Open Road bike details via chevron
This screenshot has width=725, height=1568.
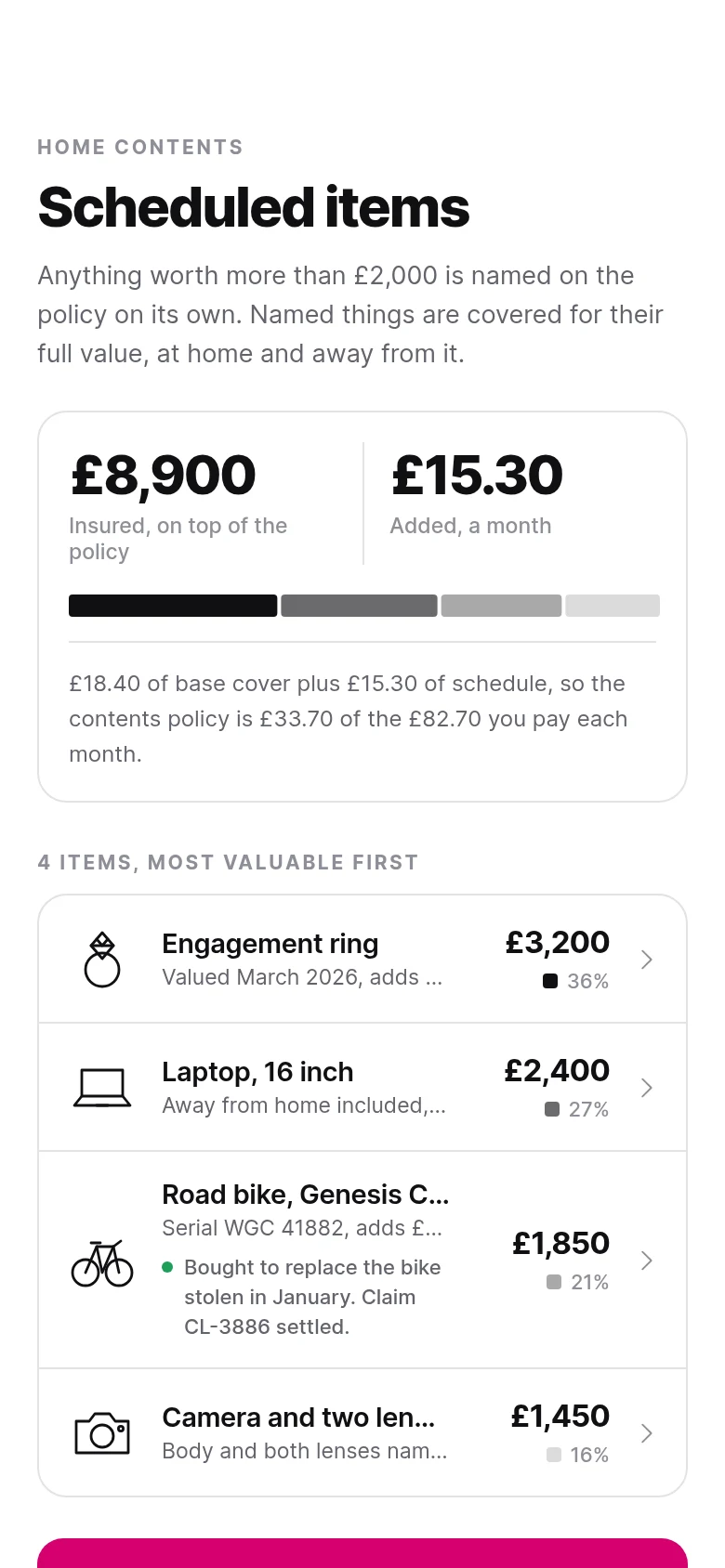pyautogui.click(x=647, y=1261)
